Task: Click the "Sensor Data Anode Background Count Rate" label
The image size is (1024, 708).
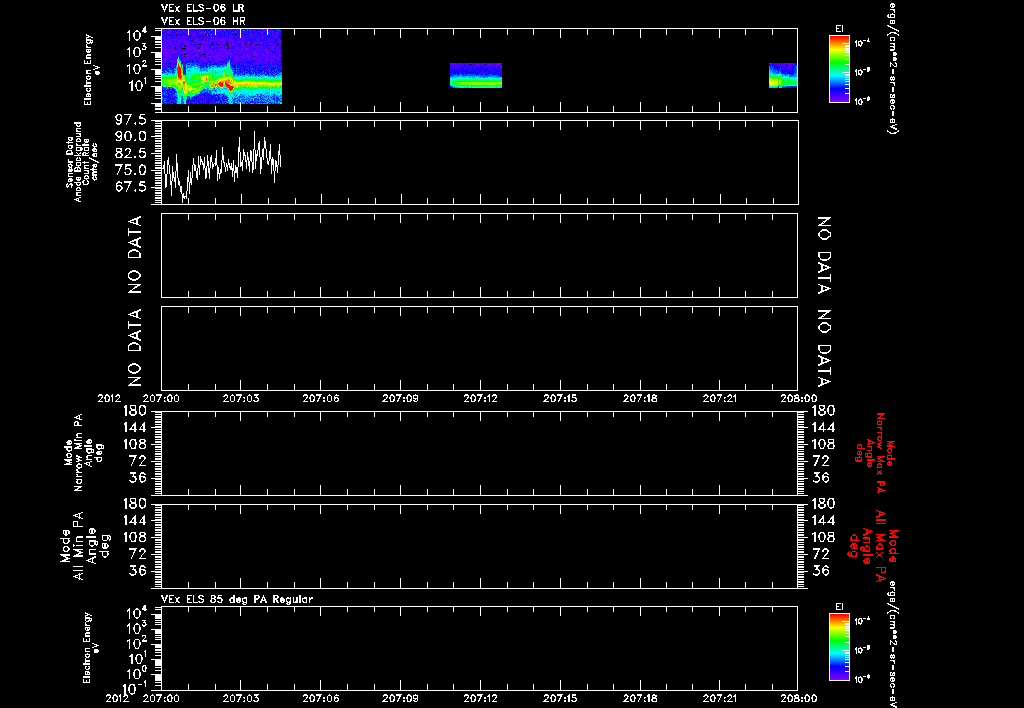Action: 82,162
